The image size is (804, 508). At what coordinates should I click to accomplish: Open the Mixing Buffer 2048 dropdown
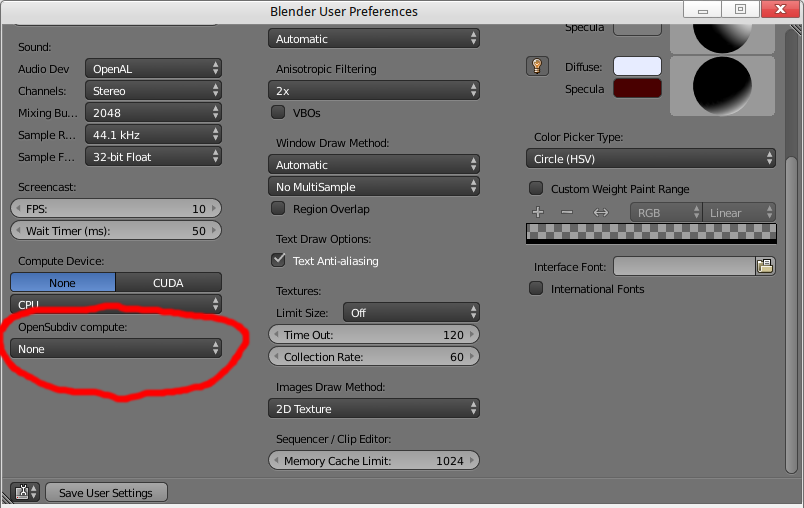pyautogui.click(x=153, y=113)
